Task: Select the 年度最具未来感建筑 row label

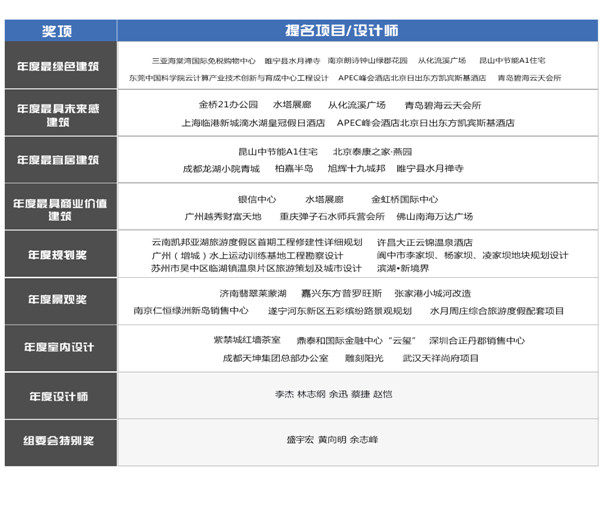Action: (x=58, y=113)
